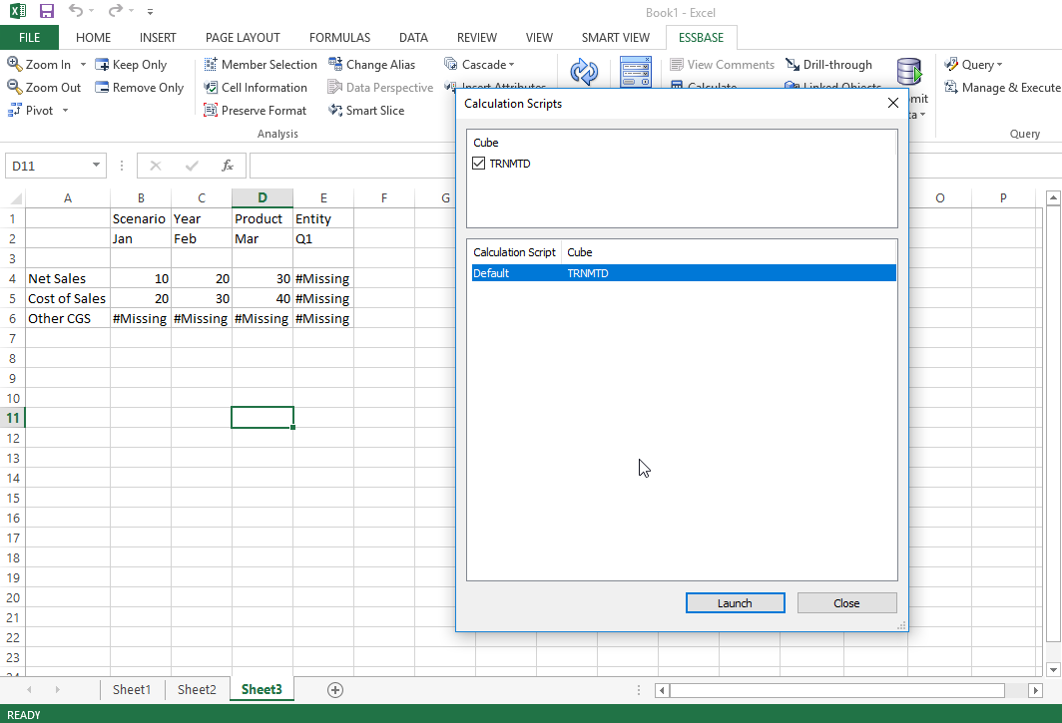The image size is (1062, 723).
Task: Select the Cost of Sales cell
Action: [x=68, y=298]
